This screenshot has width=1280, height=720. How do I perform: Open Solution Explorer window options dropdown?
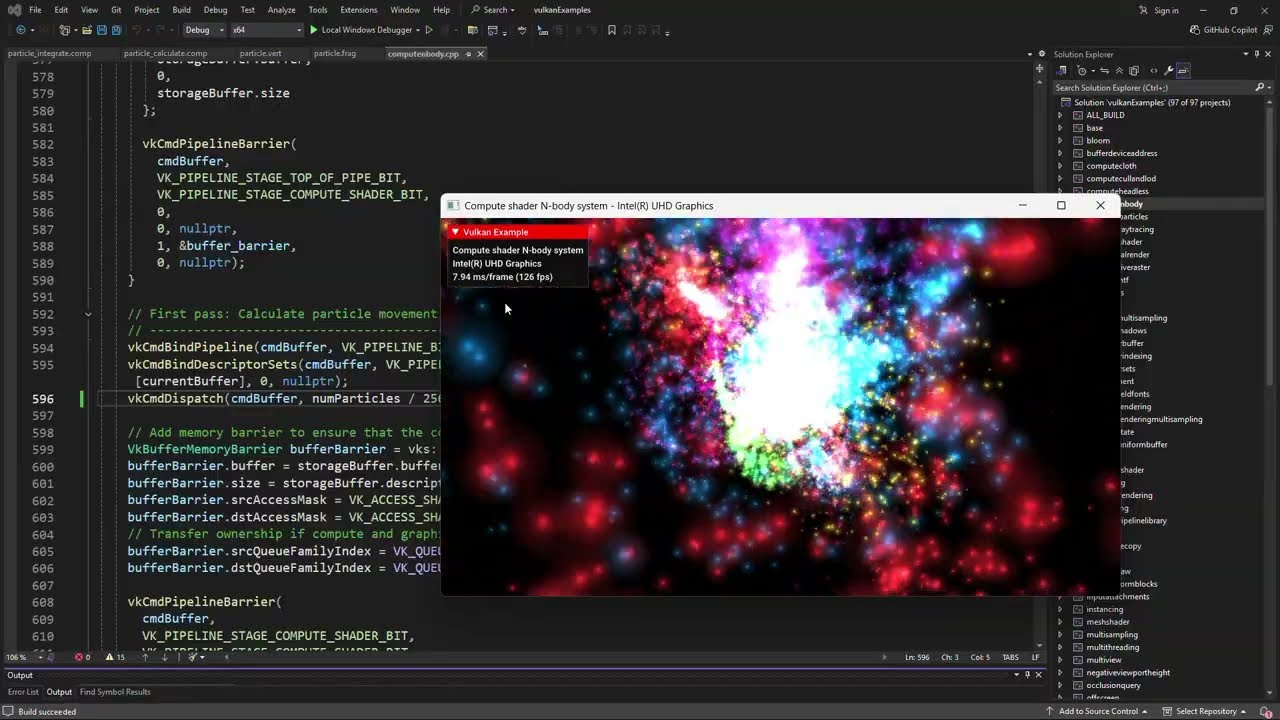click(x=1245, y=54)
